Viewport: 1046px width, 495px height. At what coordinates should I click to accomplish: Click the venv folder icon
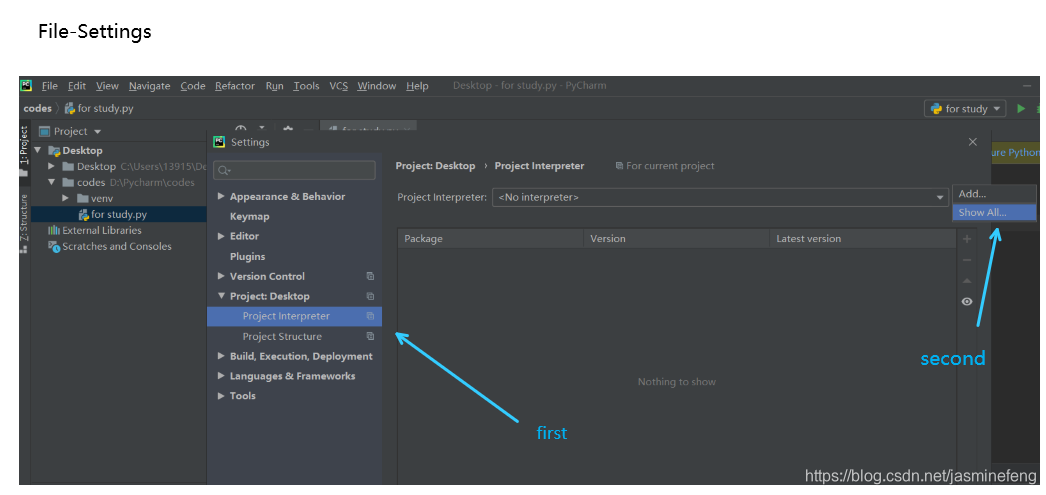click(83, 198)
